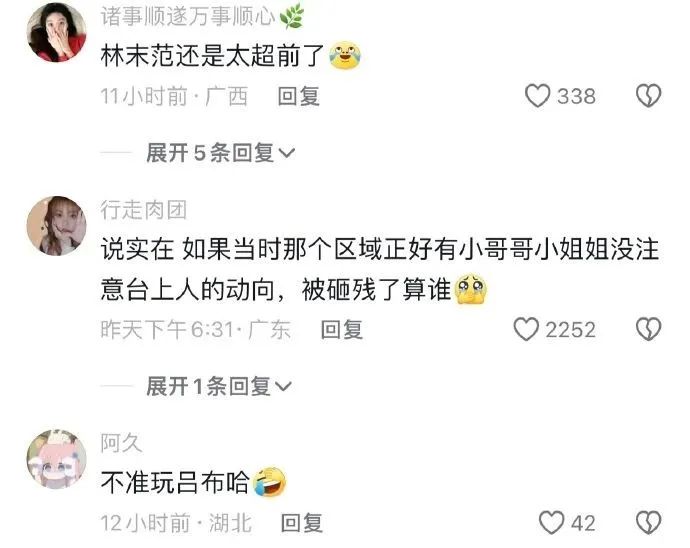Open 阿久's profile avatar
Screen dimensions: 690x548
pos(56,459)
